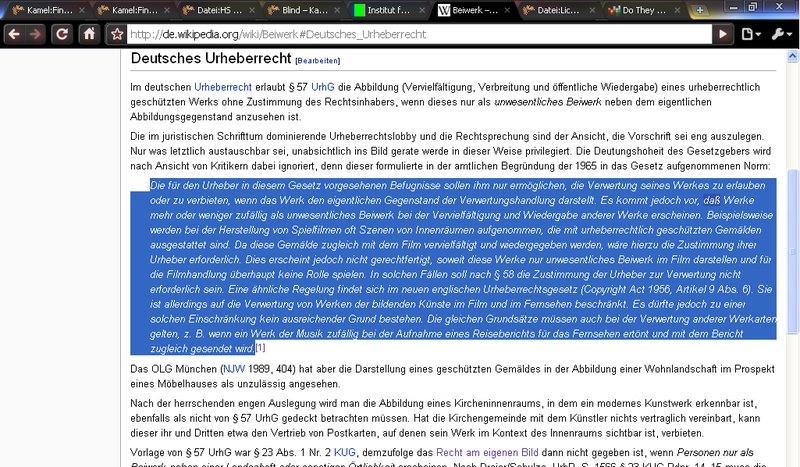The image size is (800, 467).
Task: Open footnote reference [1]
Action: click(260, 347)
